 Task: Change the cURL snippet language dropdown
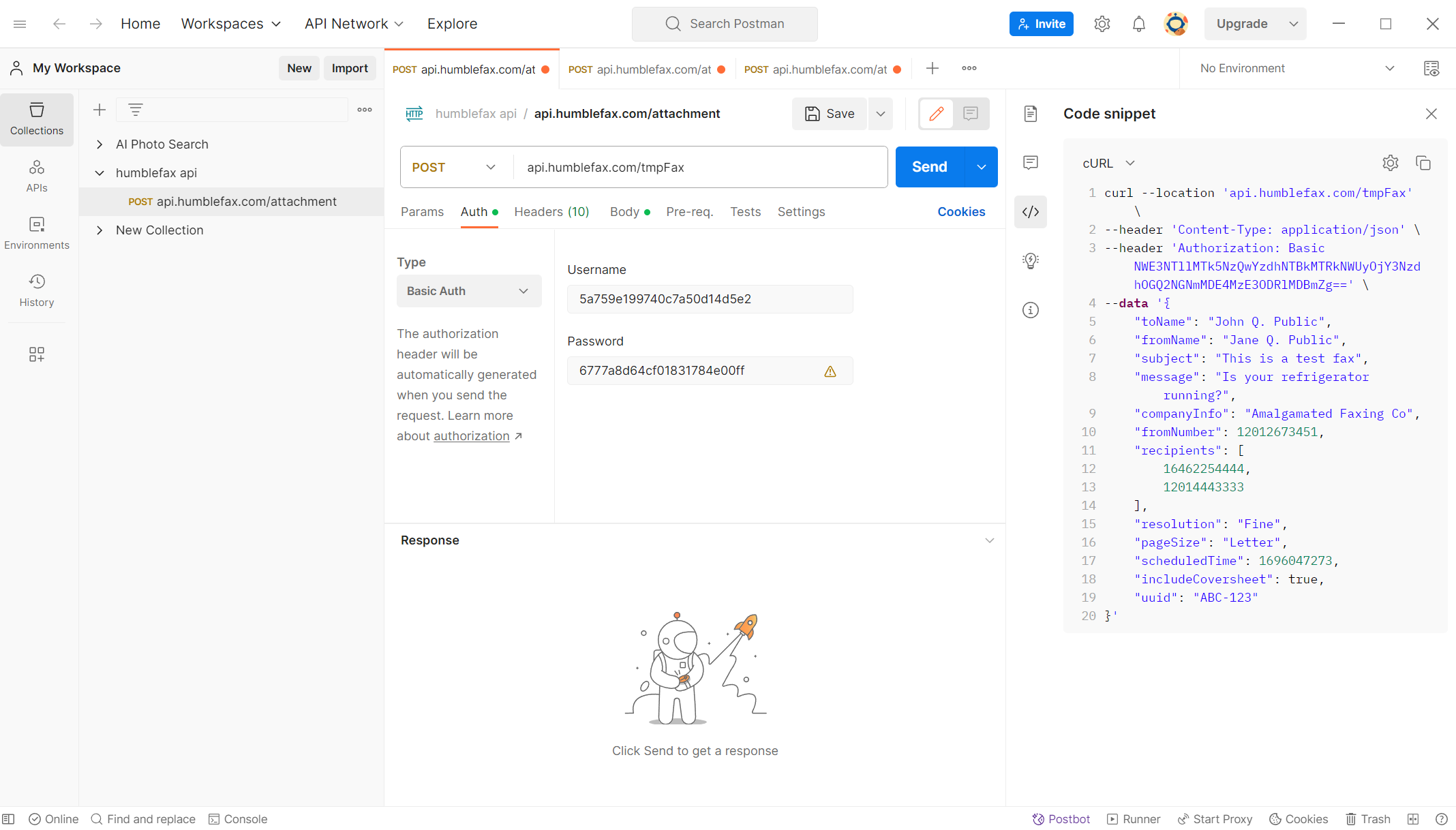pyautogui.click(x=1108, y=163)
